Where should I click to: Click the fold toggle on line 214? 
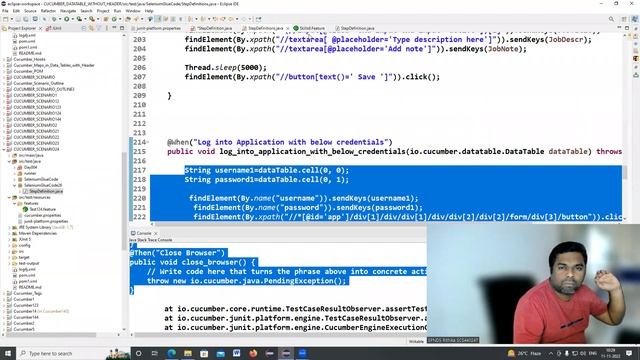click(x=148, y=142)
